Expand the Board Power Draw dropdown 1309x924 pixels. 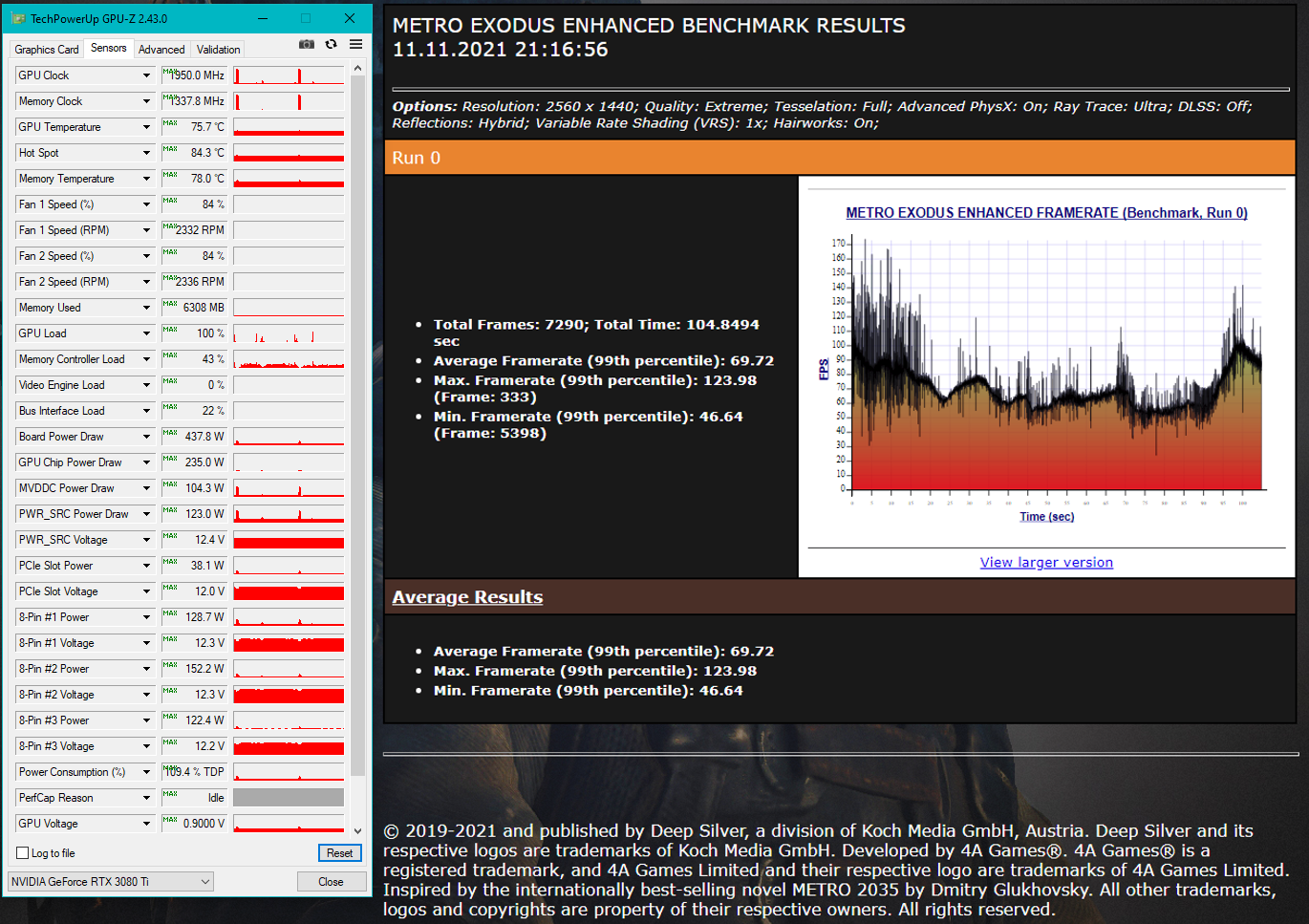(x=146, y=437)
